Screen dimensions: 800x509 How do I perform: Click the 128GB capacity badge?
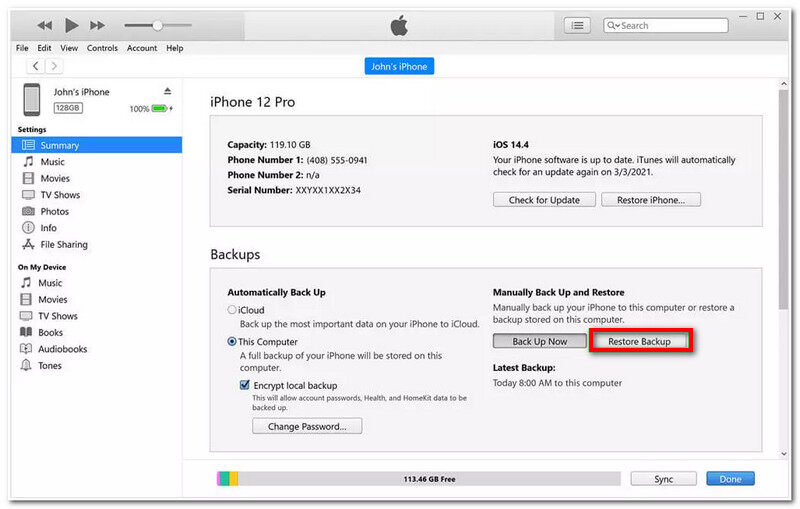point(68,108)
